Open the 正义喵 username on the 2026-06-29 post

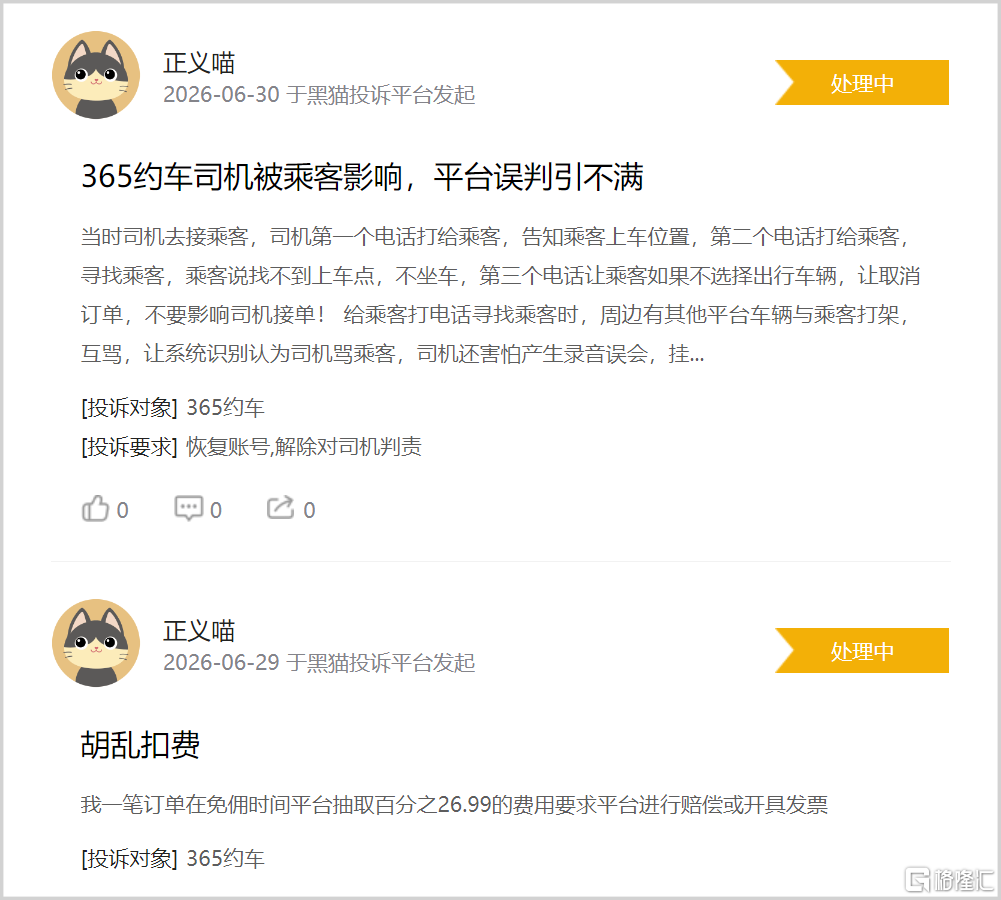tap(199, 631)
